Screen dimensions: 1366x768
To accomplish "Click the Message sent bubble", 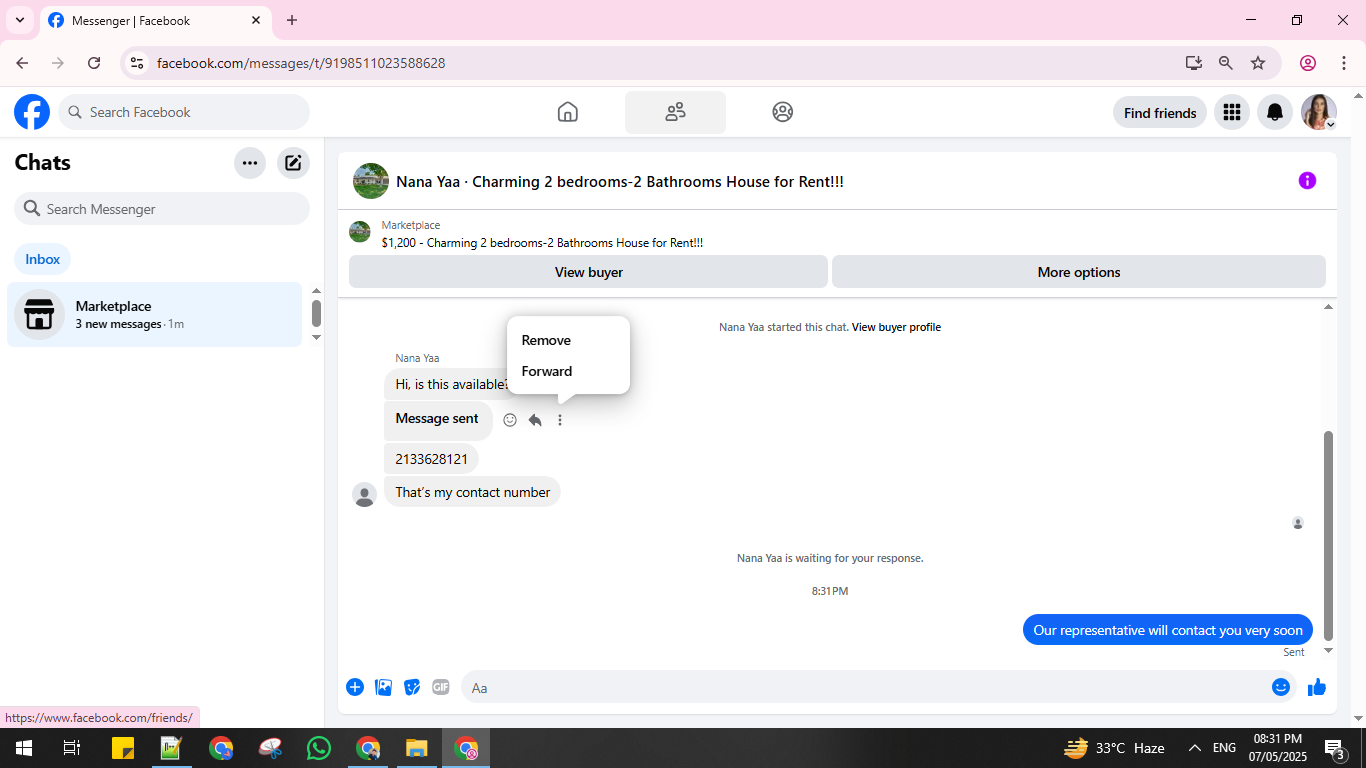I will [x=438, y=419].
